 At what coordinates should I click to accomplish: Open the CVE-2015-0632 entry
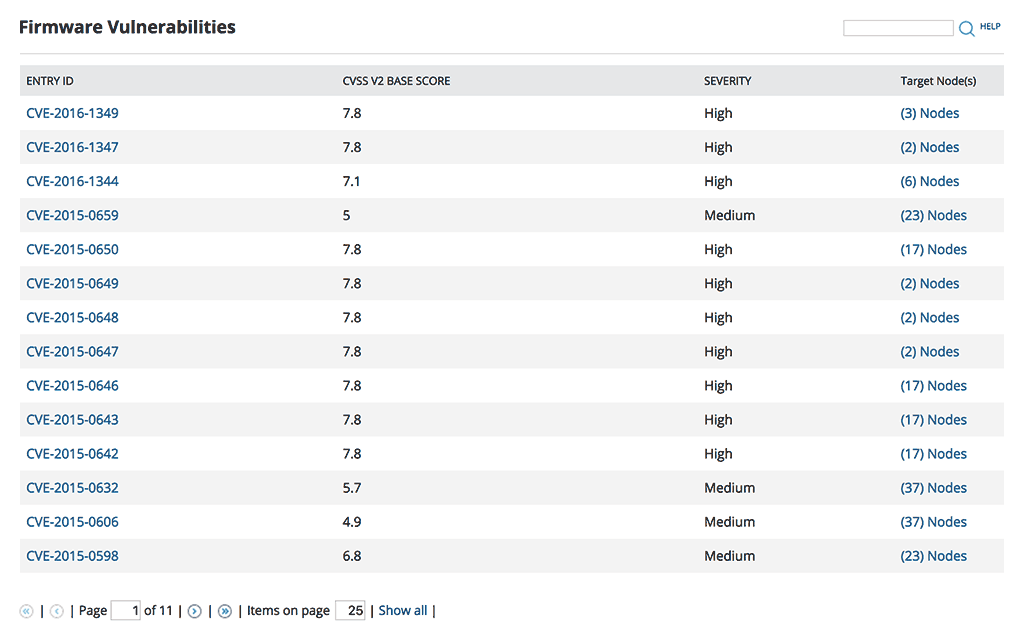pos(72,488)
